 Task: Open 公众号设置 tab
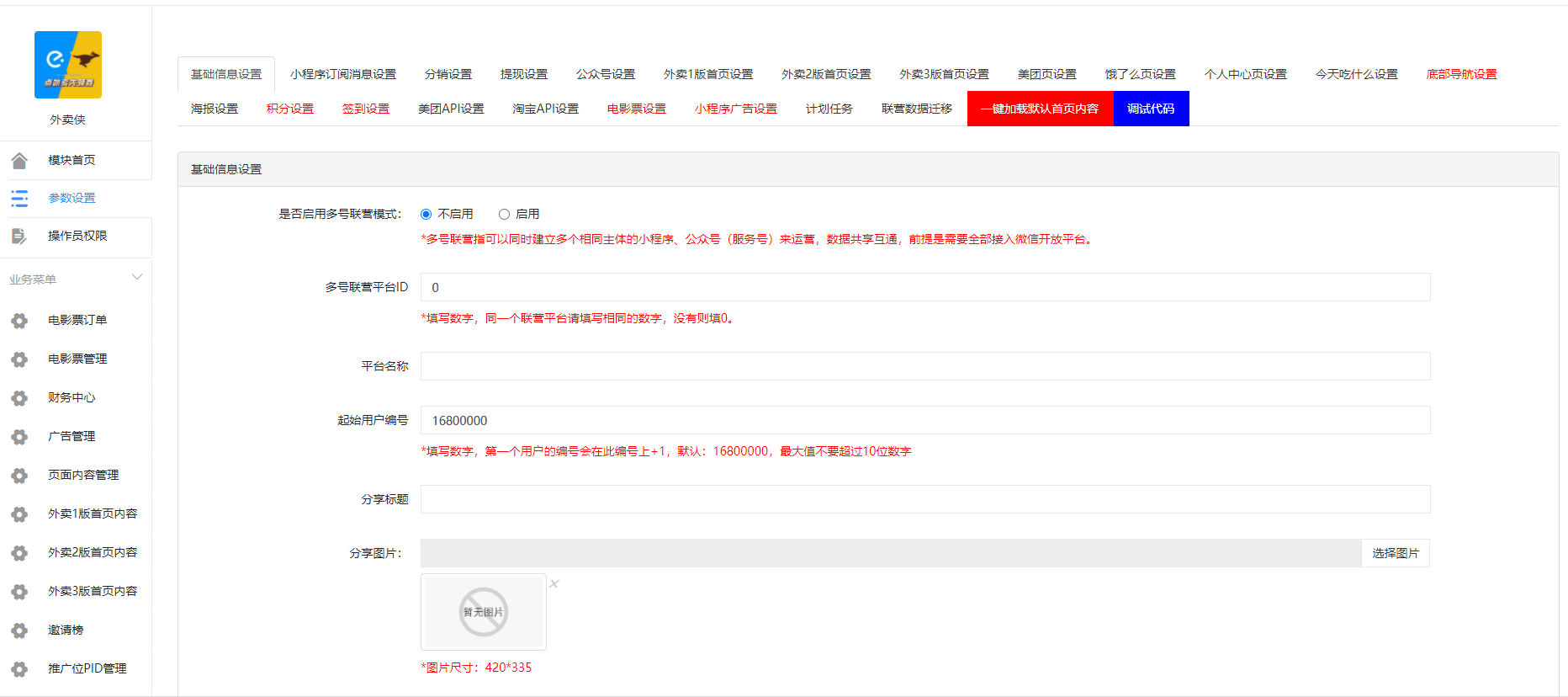pos(606,74)
